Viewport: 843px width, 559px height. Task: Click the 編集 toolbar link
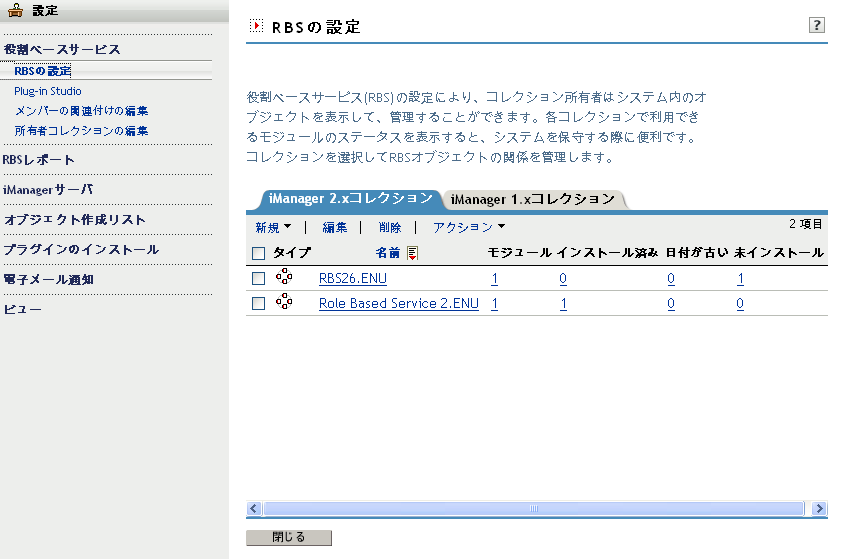[x=334, y=227]
